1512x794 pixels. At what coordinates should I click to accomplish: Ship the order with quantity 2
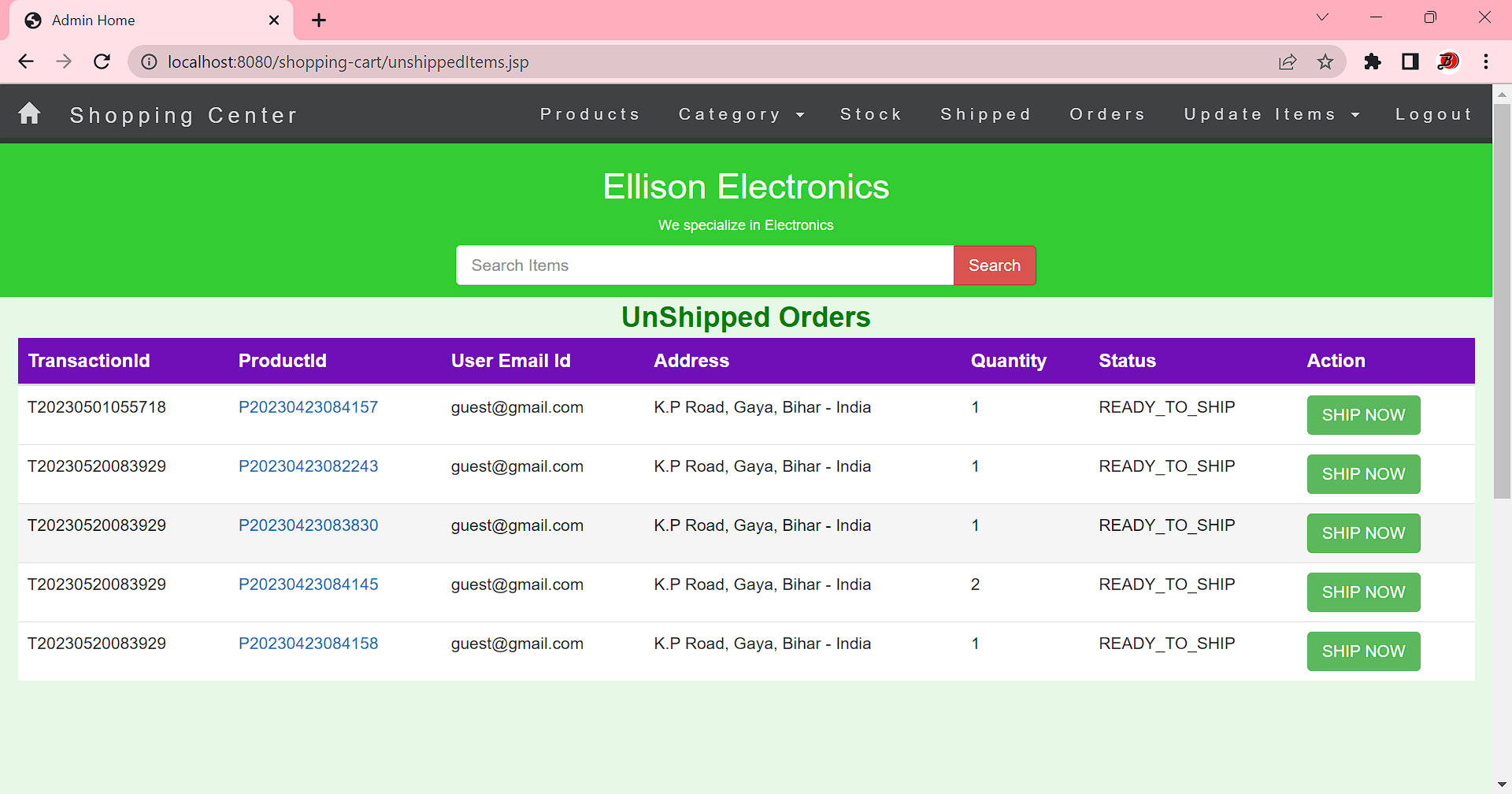coord(1362,592)
